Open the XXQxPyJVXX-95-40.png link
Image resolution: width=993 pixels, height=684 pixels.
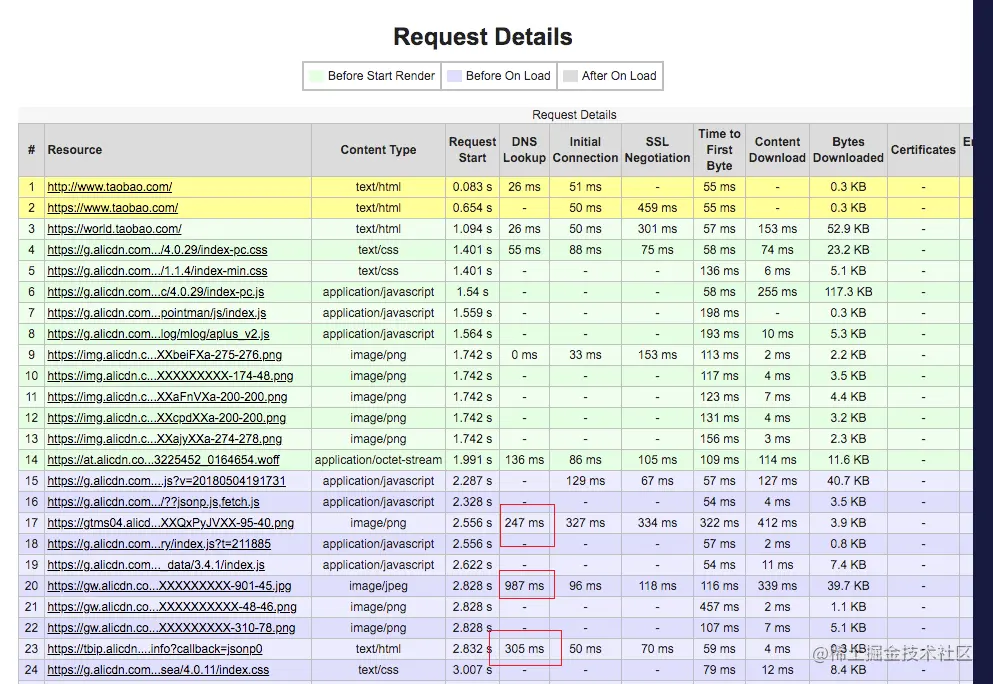pos(170,523)
